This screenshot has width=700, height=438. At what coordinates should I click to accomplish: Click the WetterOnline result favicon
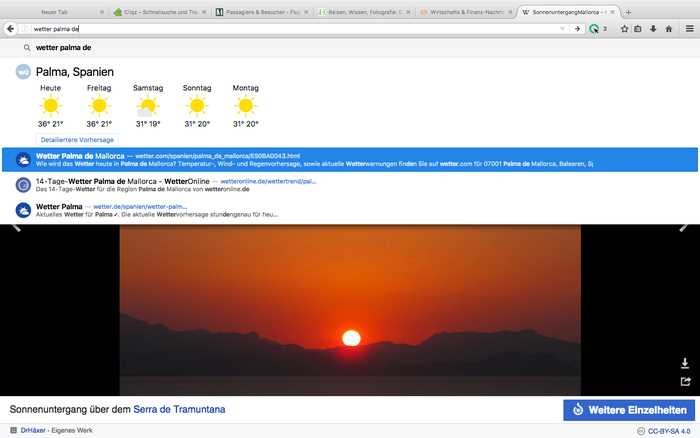pyautogui.click(x=23, y=185)
